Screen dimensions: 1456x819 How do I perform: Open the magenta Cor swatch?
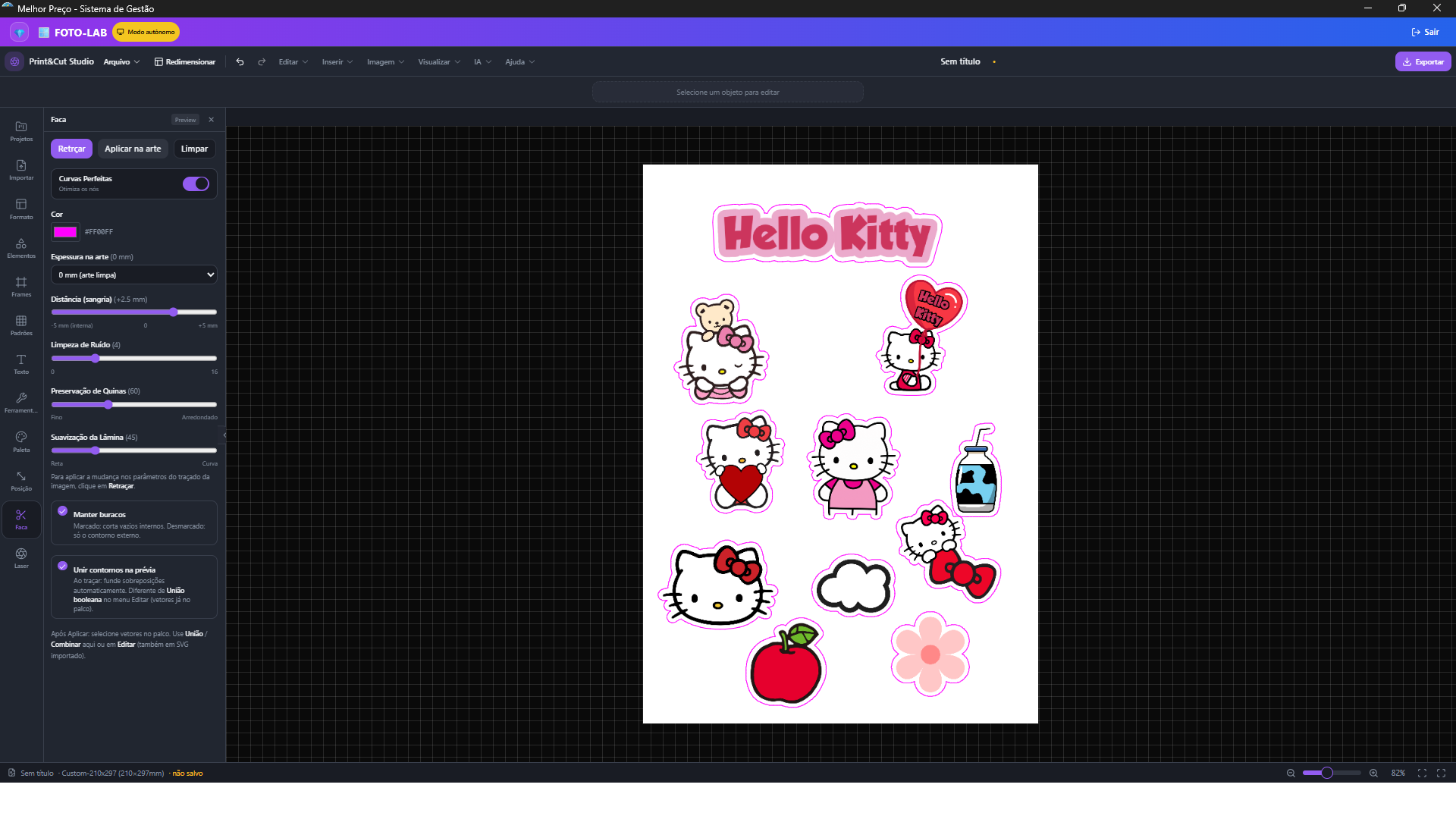pos(65,232)
